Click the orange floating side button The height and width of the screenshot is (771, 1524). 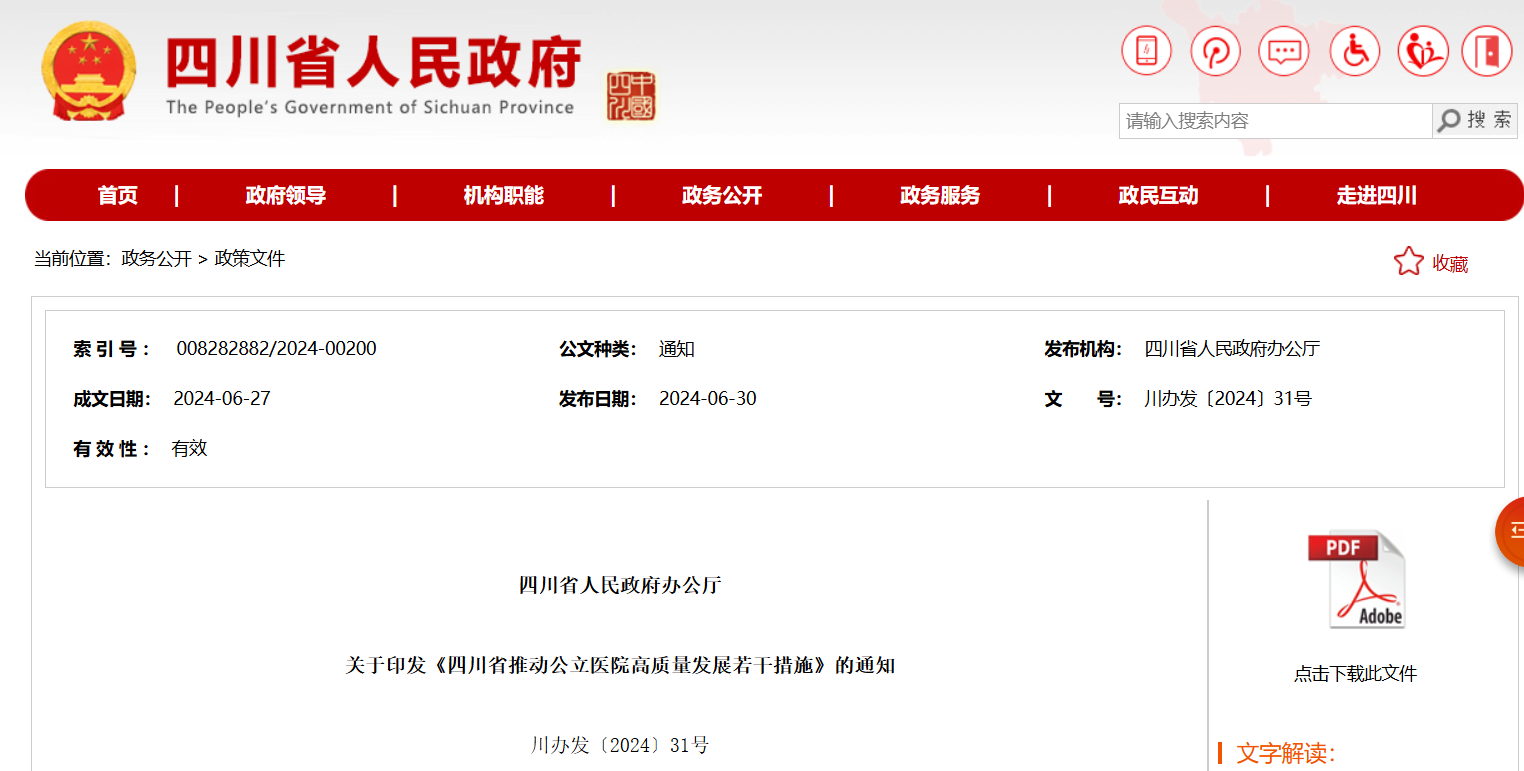pos(1511,530)
